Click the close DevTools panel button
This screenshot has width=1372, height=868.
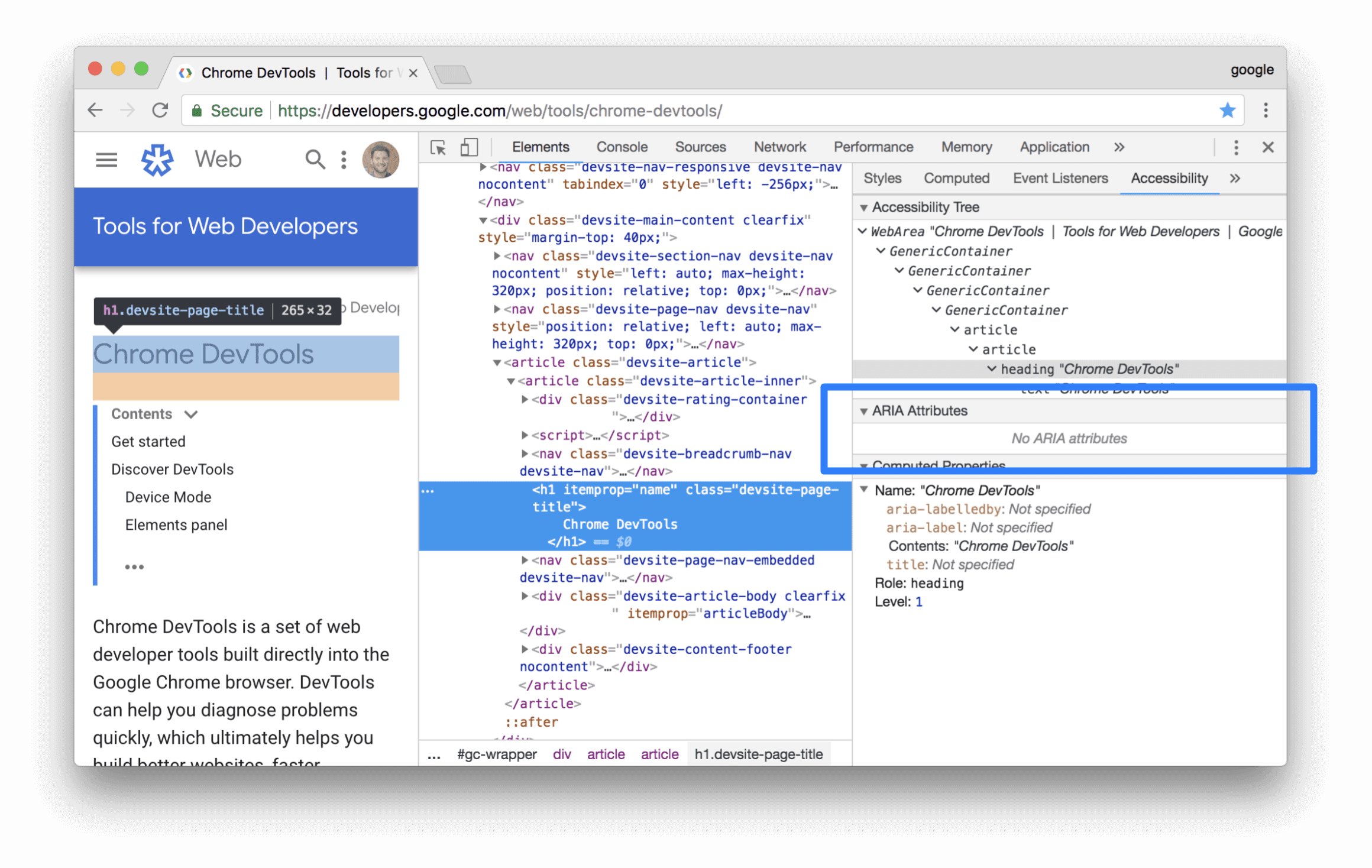pyautogui.click(x=1269, y=147)
